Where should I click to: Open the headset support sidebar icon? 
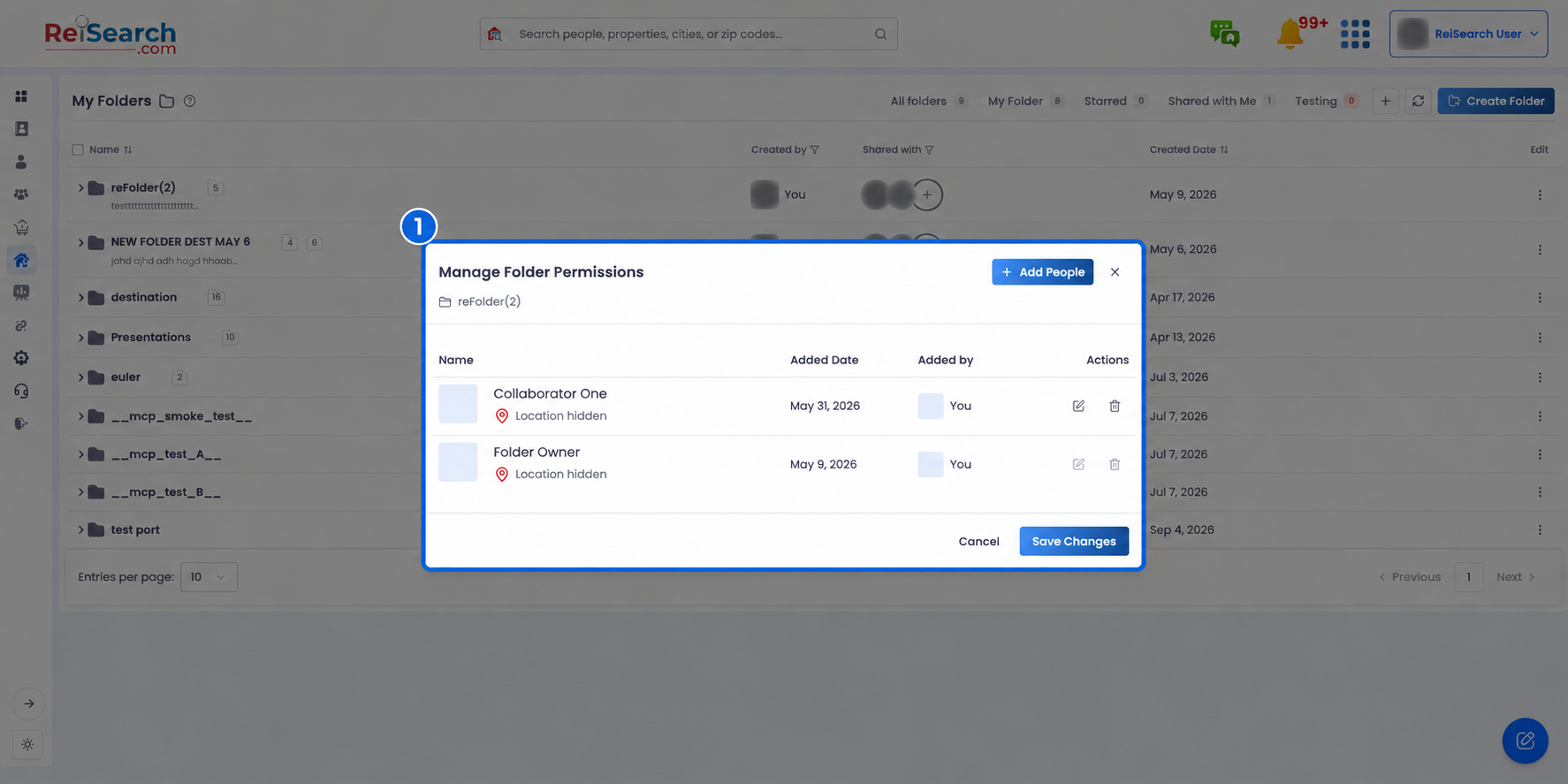pyautogui.click(x=21, y=391)
